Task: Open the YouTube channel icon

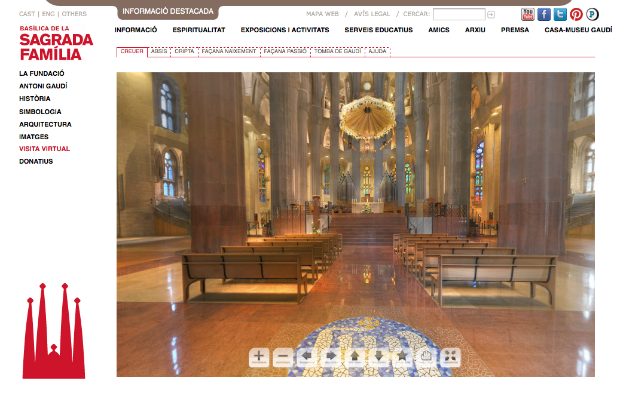Action: (527, 14)
